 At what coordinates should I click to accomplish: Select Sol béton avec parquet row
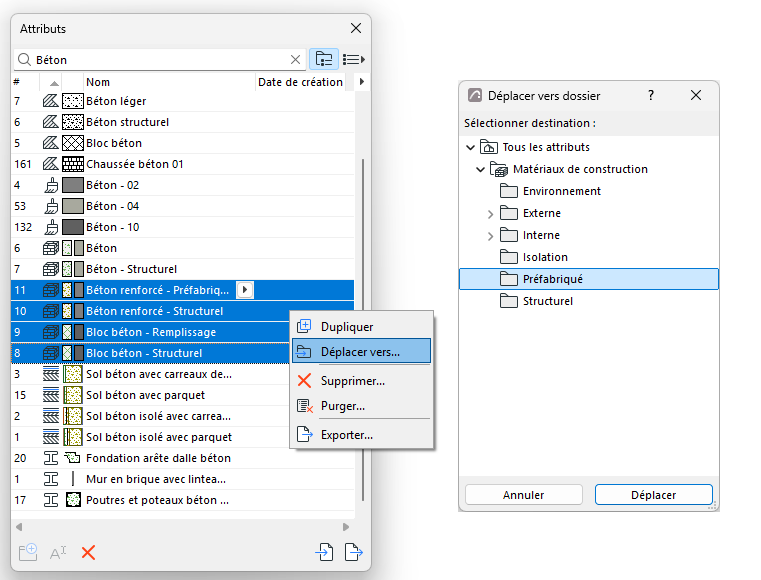[150, 395]
